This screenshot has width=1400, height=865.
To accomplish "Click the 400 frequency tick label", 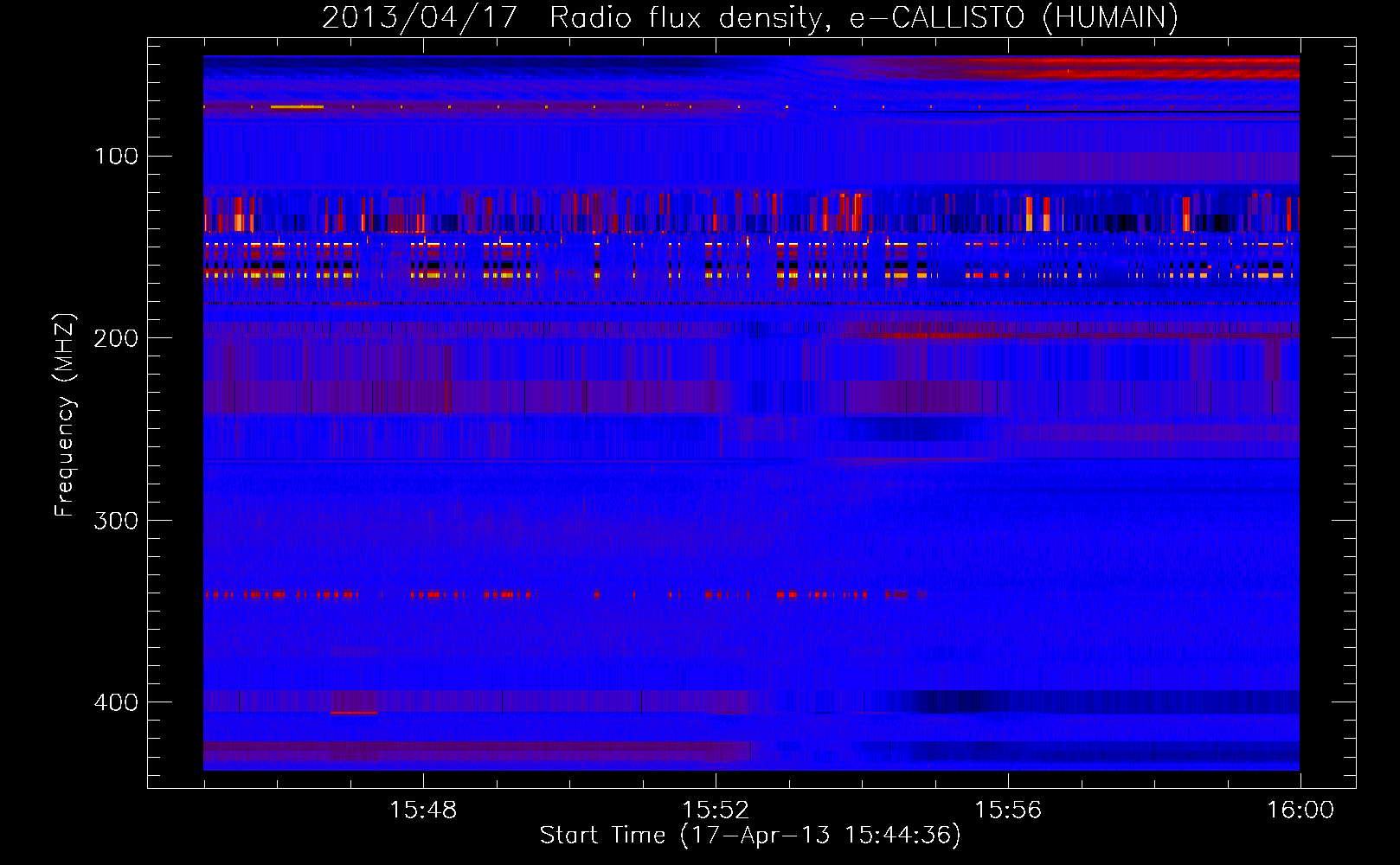I will 117,702.
